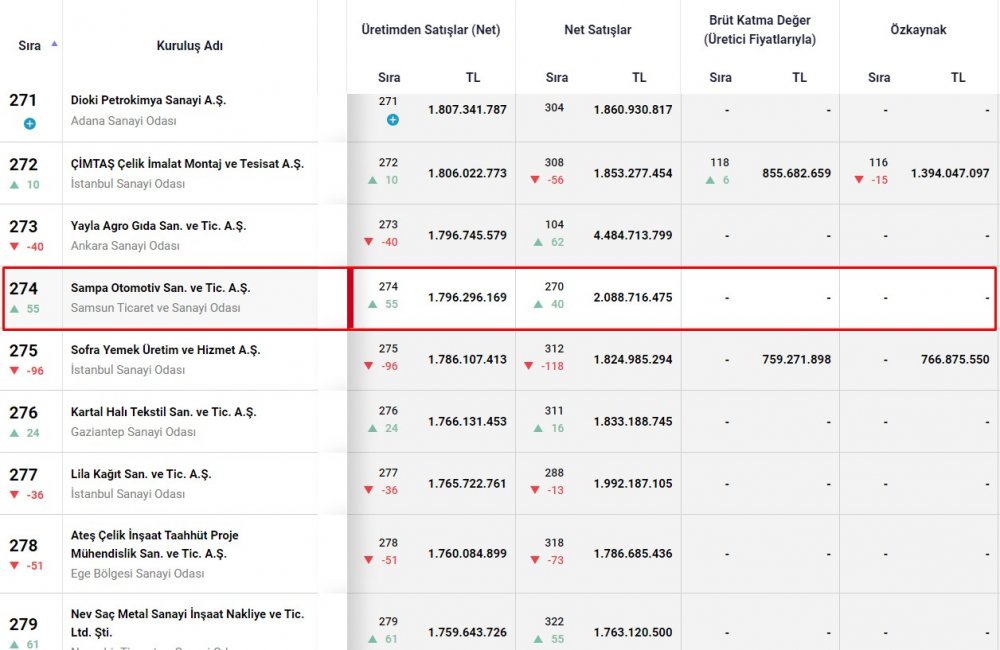
Task: Click the TL subheader under Net Satışlar
Action: tap(639, 77)
